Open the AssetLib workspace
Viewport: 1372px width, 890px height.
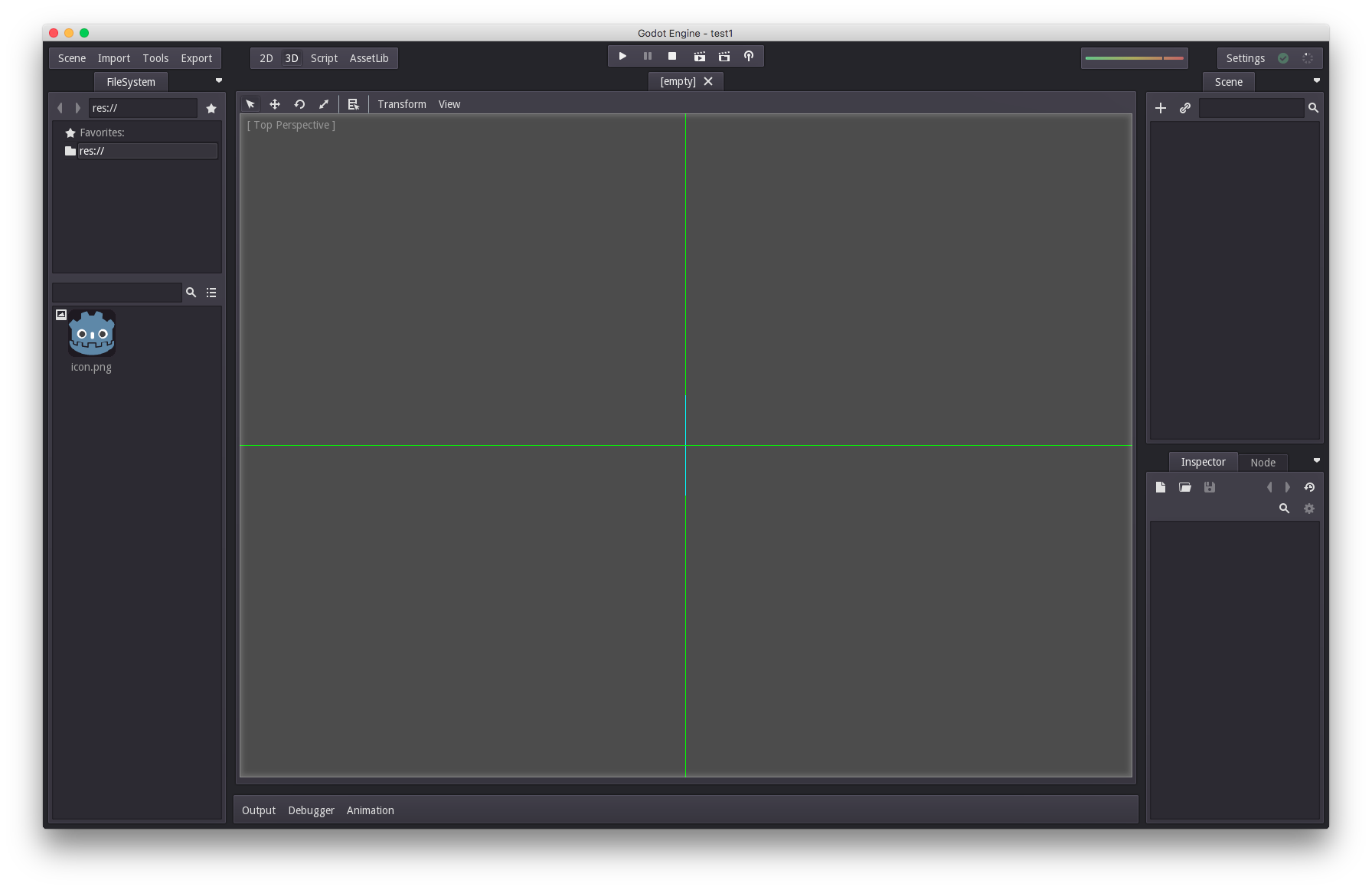[x=369, y=58]
